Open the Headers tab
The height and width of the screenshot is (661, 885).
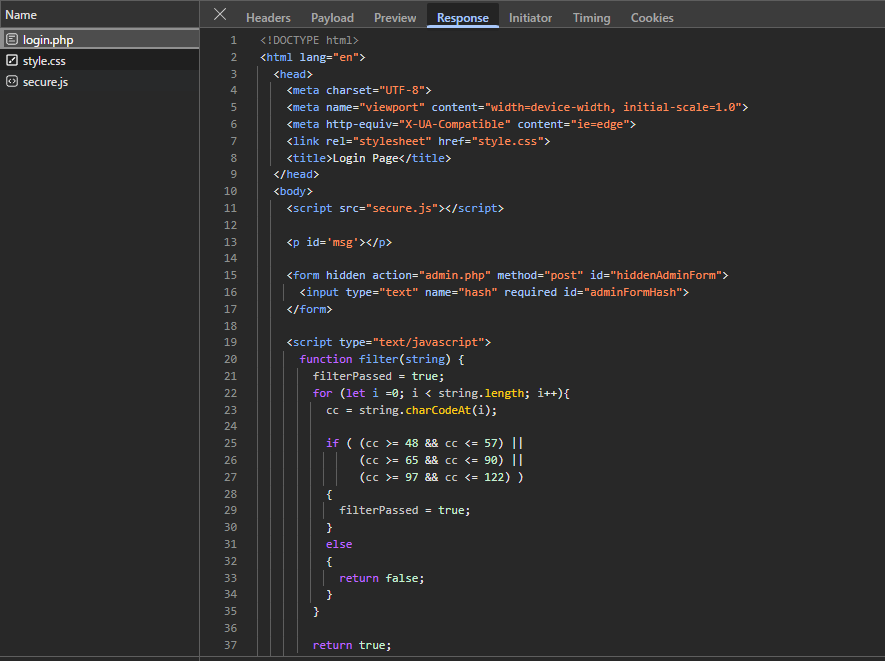coord(268,18)
